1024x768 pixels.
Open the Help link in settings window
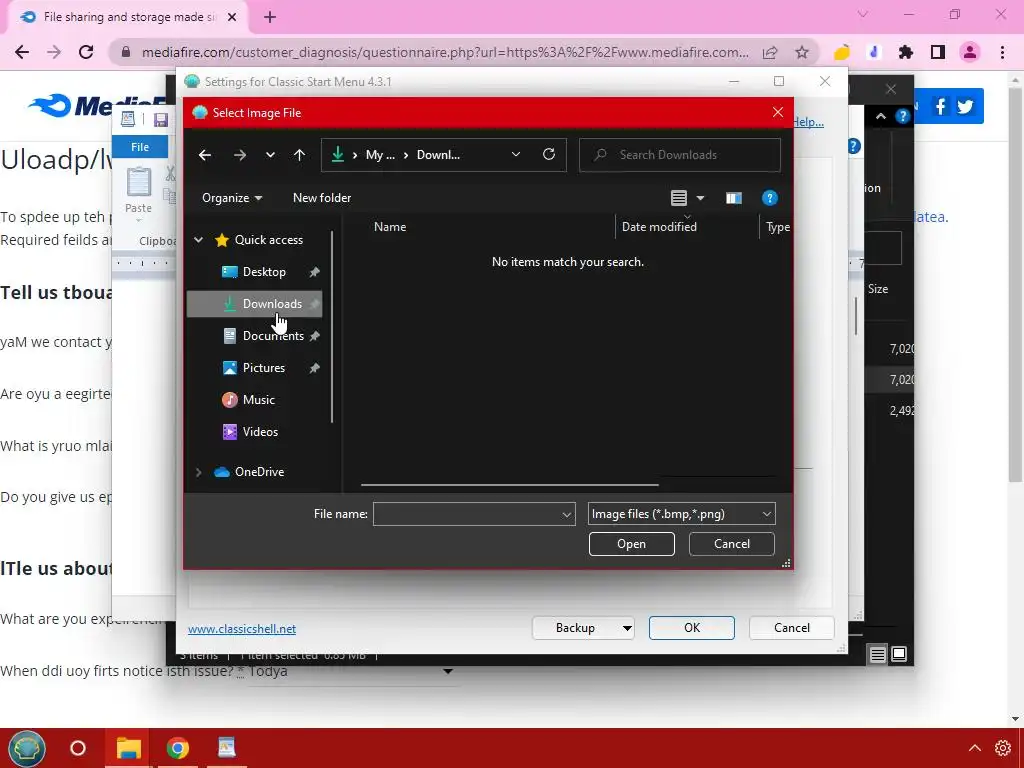tap(808, 122)
